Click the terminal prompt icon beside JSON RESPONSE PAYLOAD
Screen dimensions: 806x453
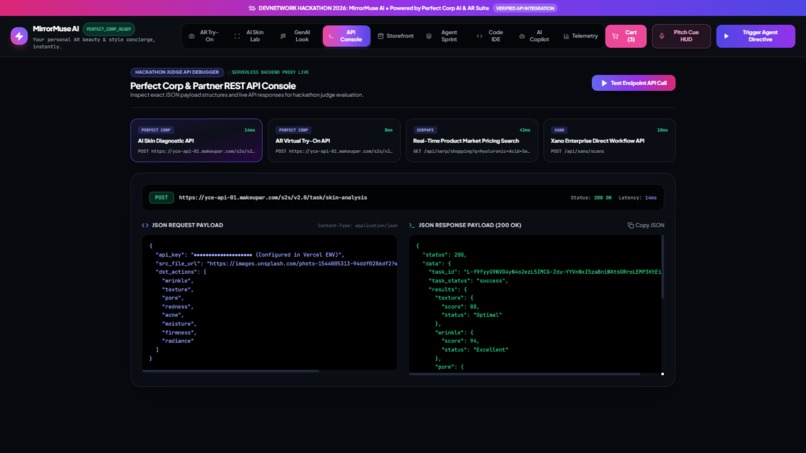[x=411, y=225]
